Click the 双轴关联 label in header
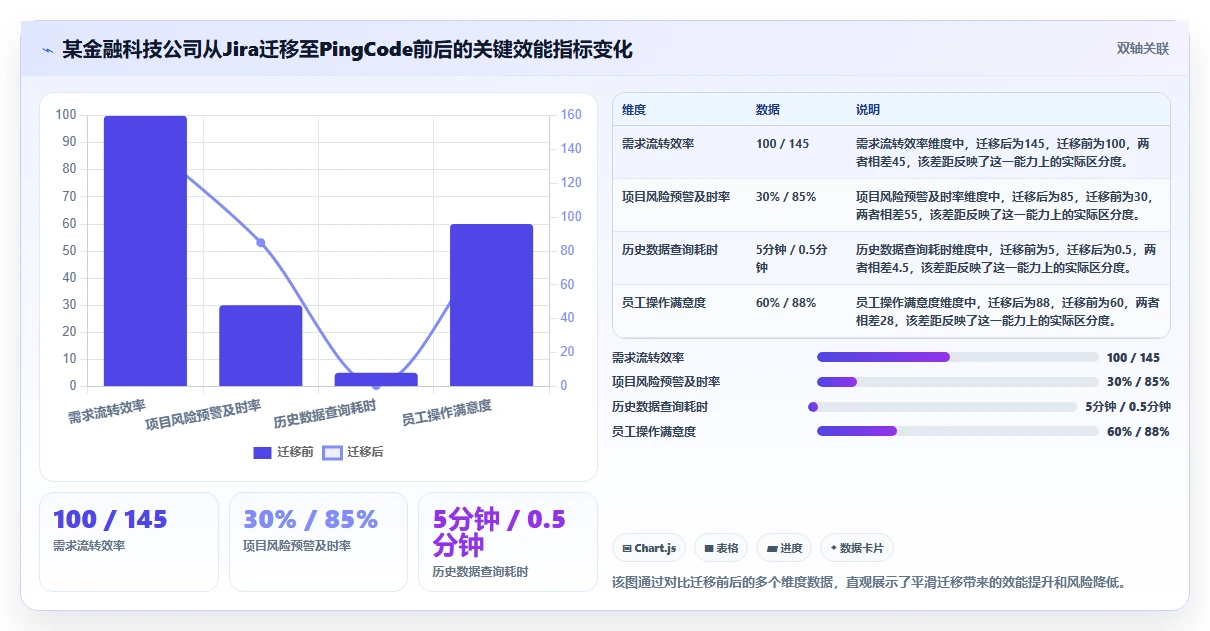Viewport: 1210px width, 631px height. (1143, 48)
